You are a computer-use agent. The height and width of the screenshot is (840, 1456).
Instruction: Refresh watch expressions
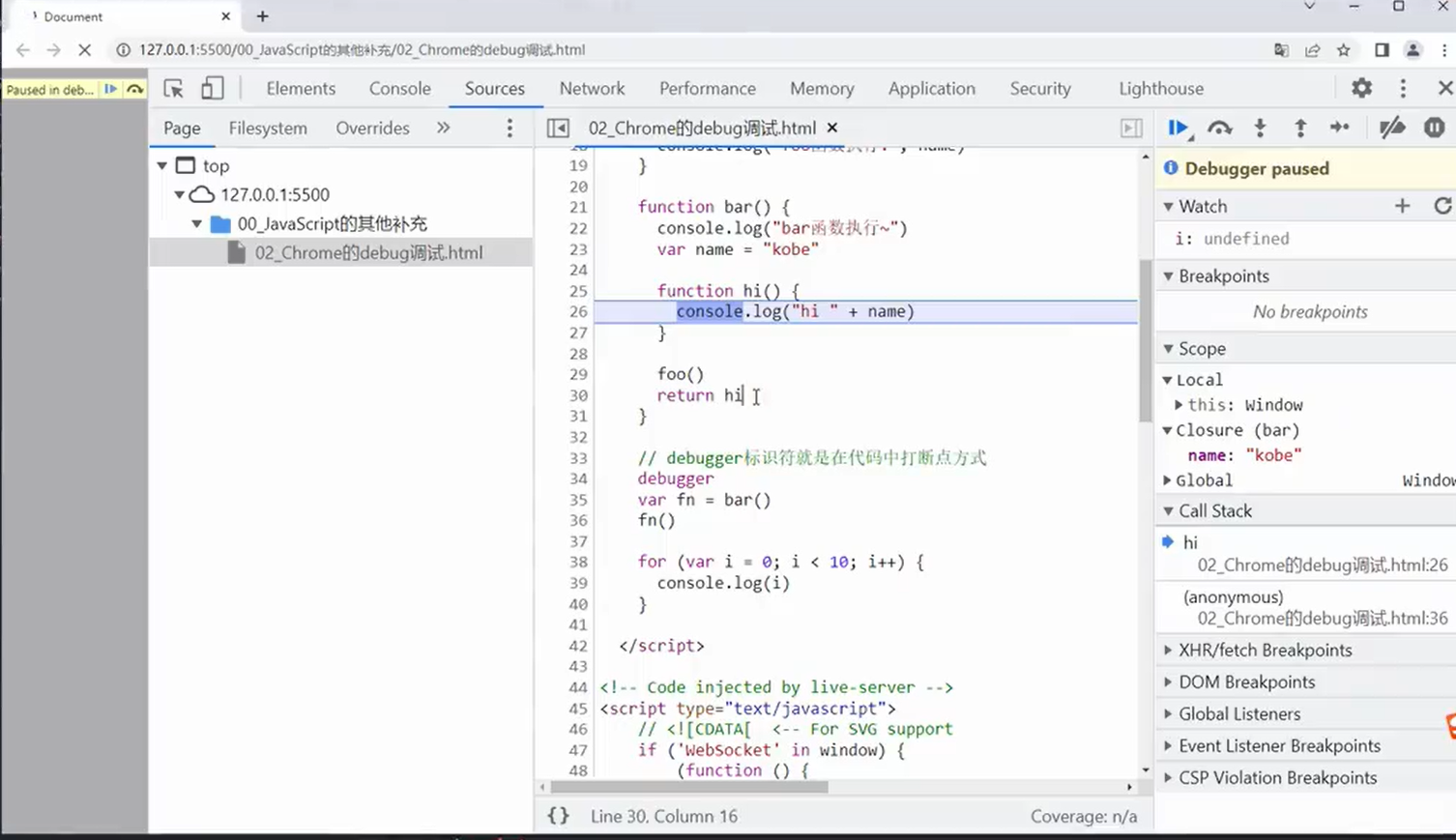pyautogui.click(x=1442, y=206)
